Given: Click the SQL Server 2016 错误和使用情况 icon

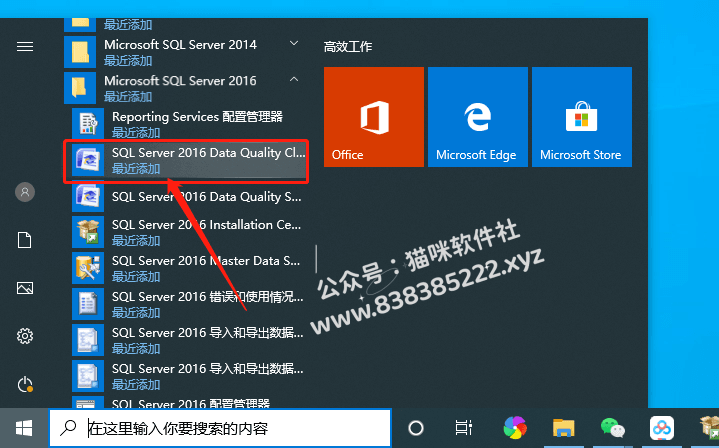Looking at the screenshot, I should point(88,304).
